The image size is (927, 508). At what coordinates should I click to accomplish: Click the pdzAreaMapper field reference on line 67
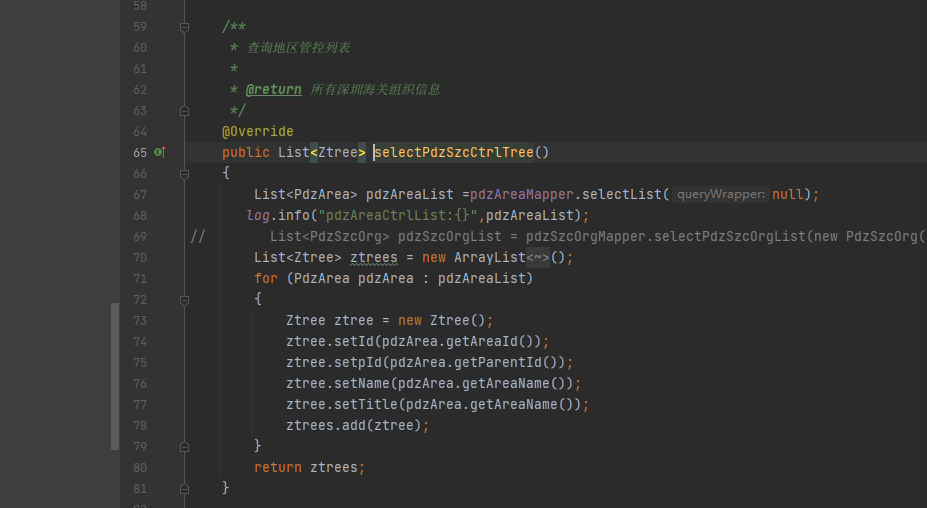tap(522, 195)
